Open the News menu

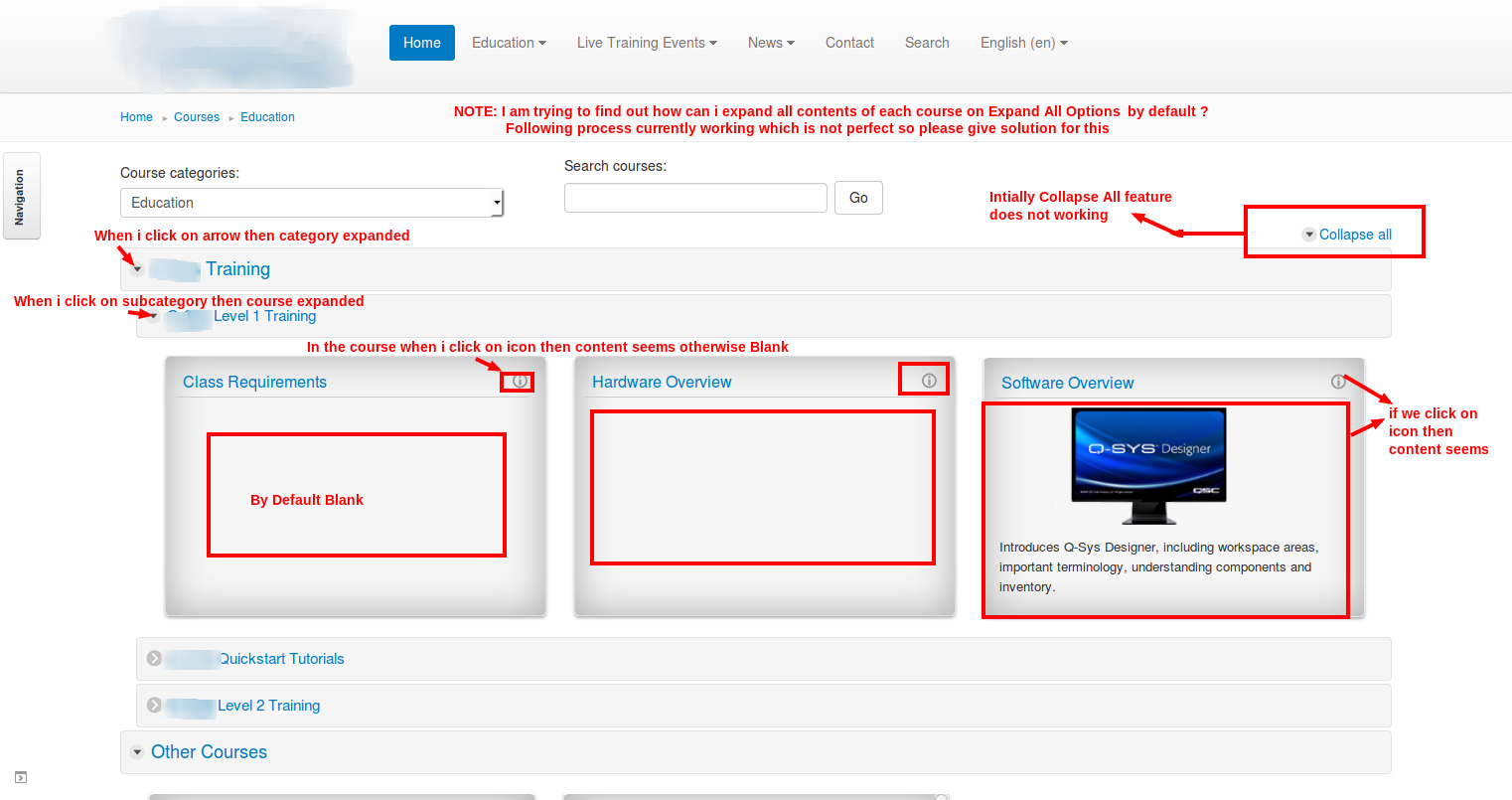tap(771, 43)
